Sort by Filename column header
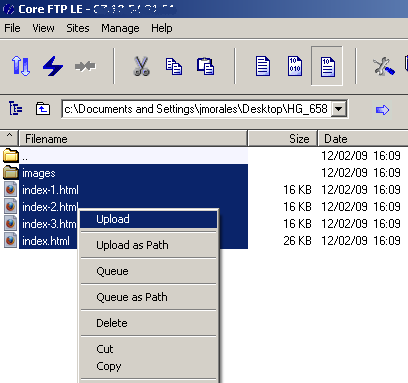 133,139
